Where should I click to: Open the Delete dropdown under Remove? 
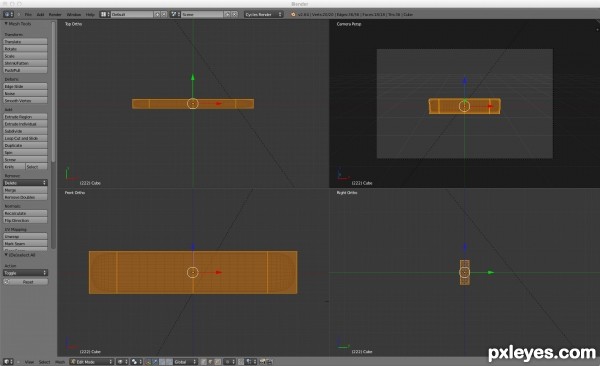(x=25, y=183)
